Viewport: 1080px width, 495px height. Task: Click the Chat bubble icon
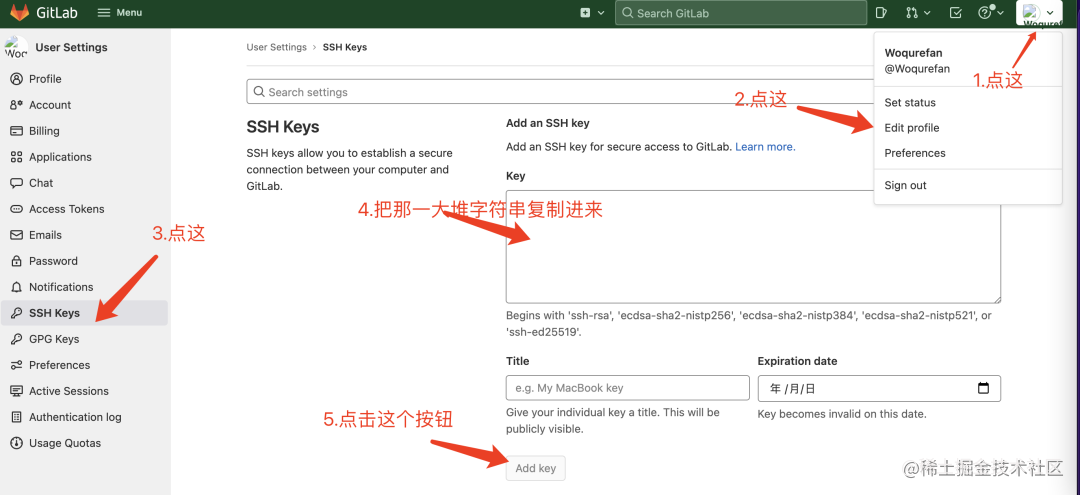click(17, 183)
